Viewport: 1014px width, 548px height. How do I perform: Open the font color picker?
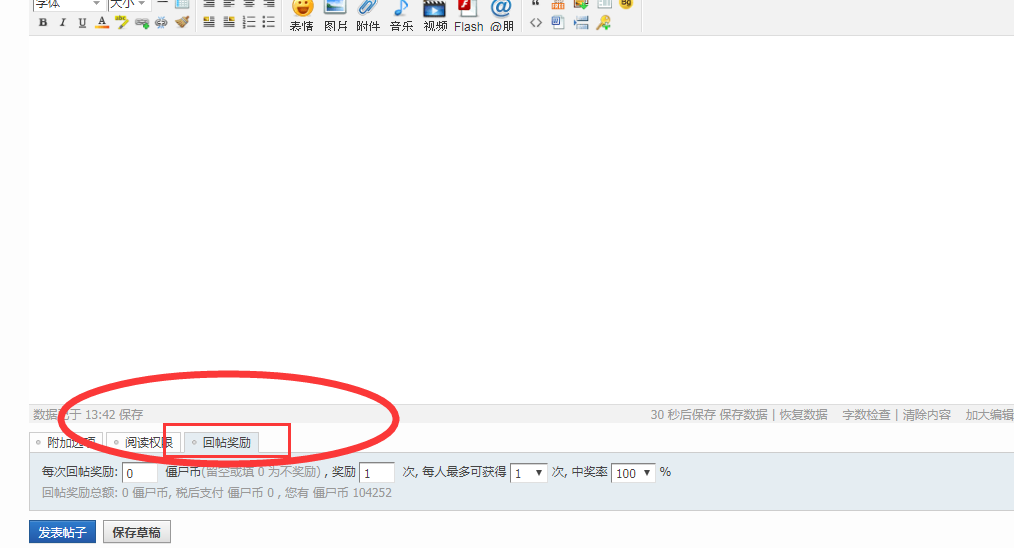coord(102,22)
